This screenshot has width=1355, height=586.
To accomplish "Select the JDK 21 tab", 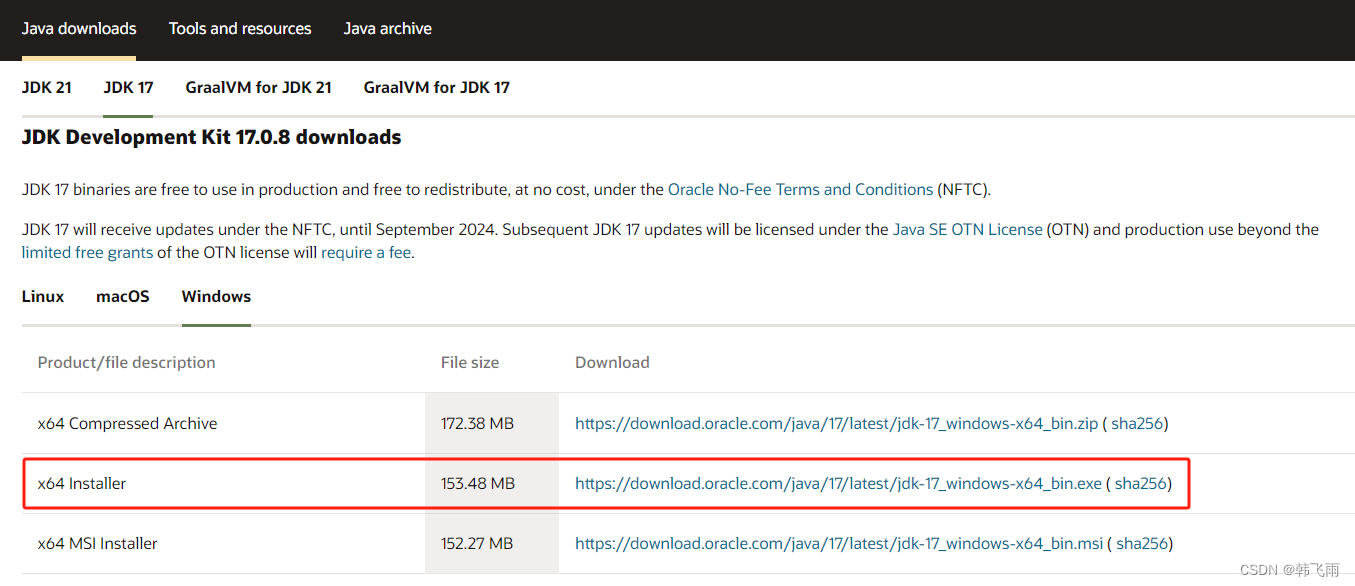I will coord(47,88).
